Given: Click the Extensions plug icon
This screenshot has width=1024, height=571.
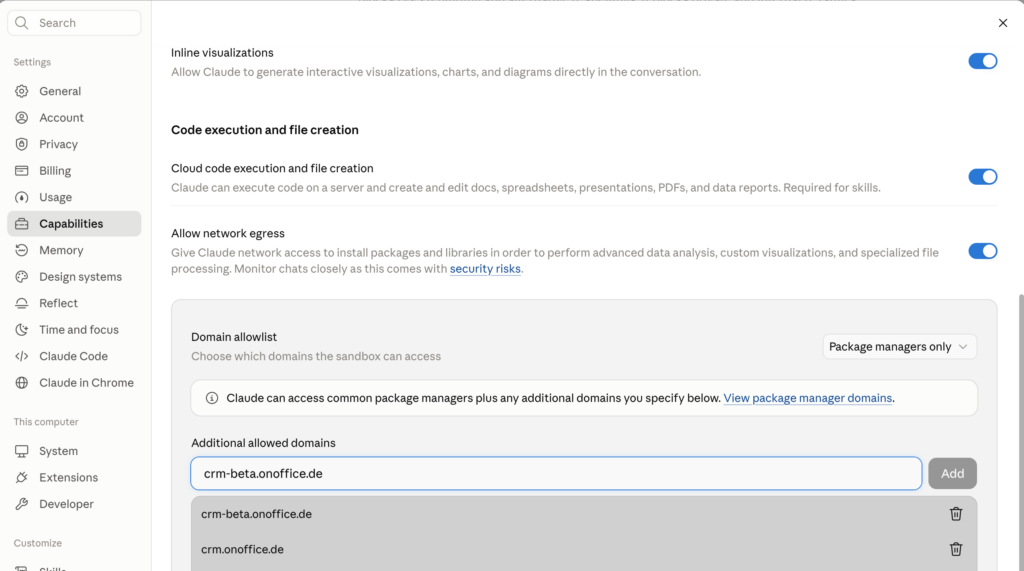Looking at the screenshot, I should point(22,478).
